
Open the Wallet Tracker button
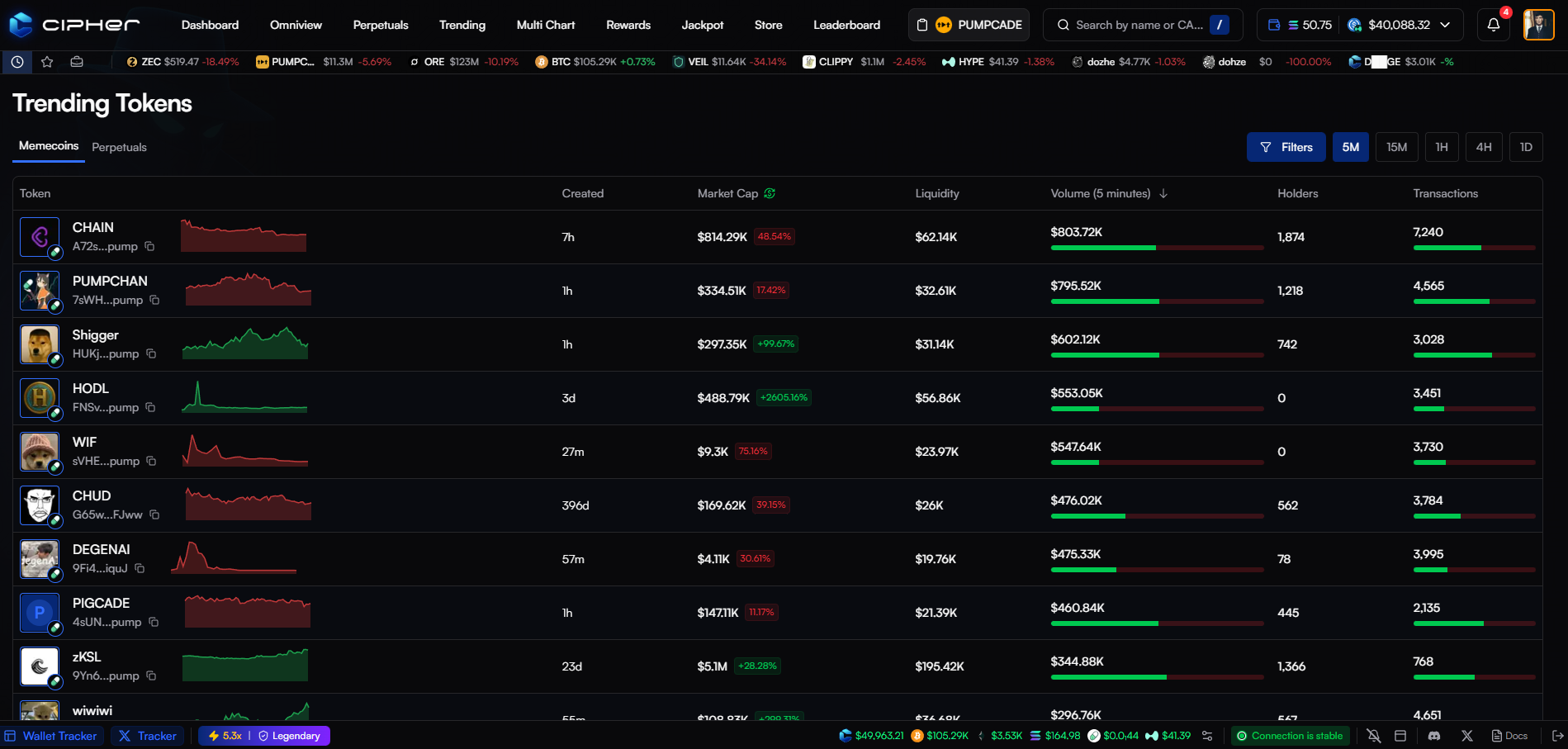point(51,736)
